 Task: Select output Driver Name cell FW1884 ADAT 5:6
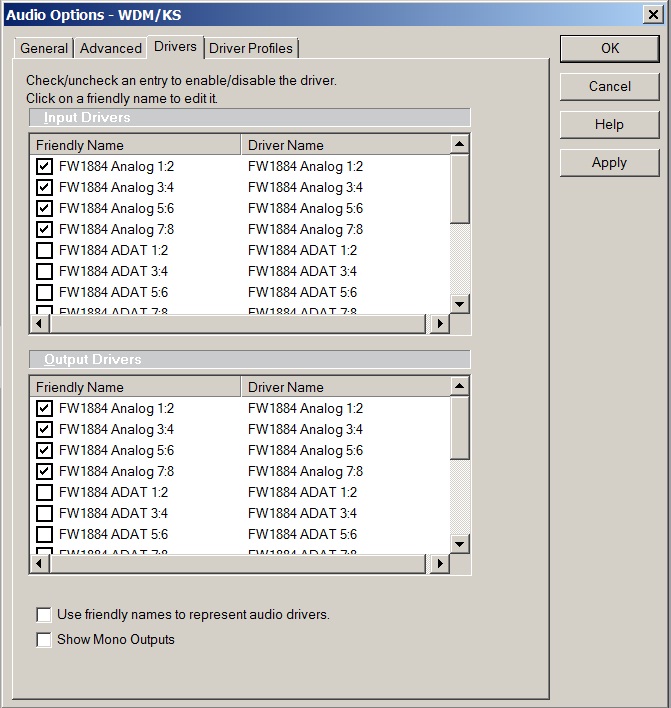click(302, 534)
